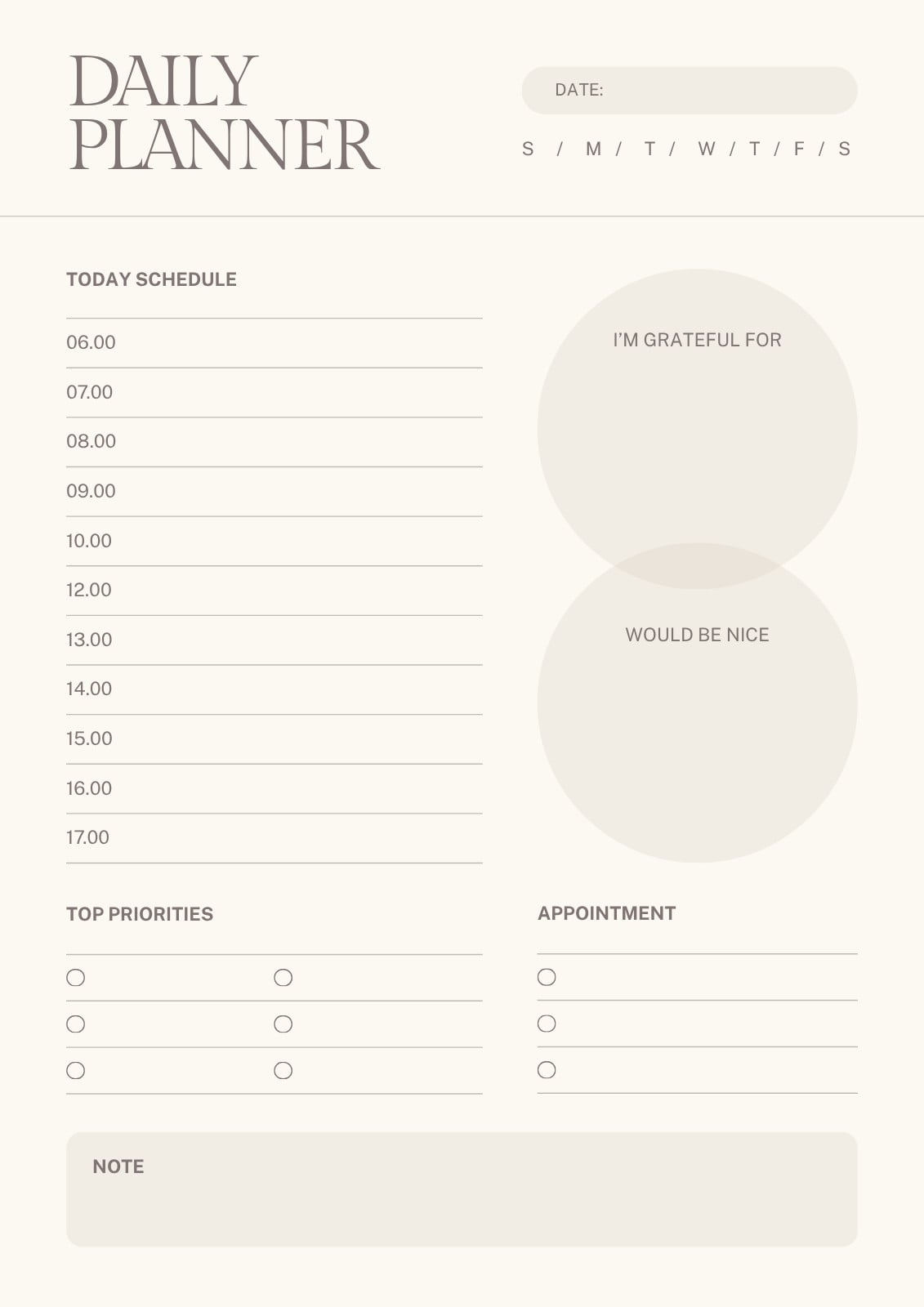This screenshot has height=1307, width=924.
Task: Click the 13.00 schedule line
Action: click(275, 640)
